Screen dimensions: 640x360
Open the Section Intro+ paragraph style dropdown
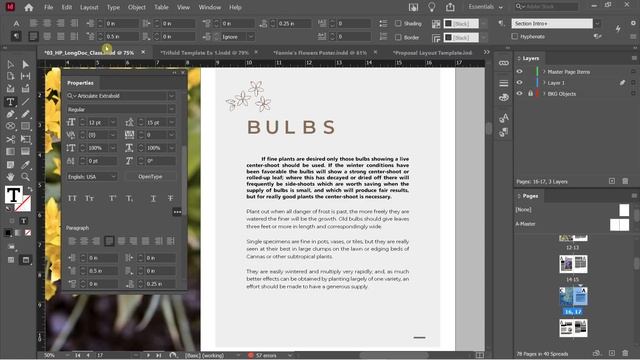pos(597,23)
